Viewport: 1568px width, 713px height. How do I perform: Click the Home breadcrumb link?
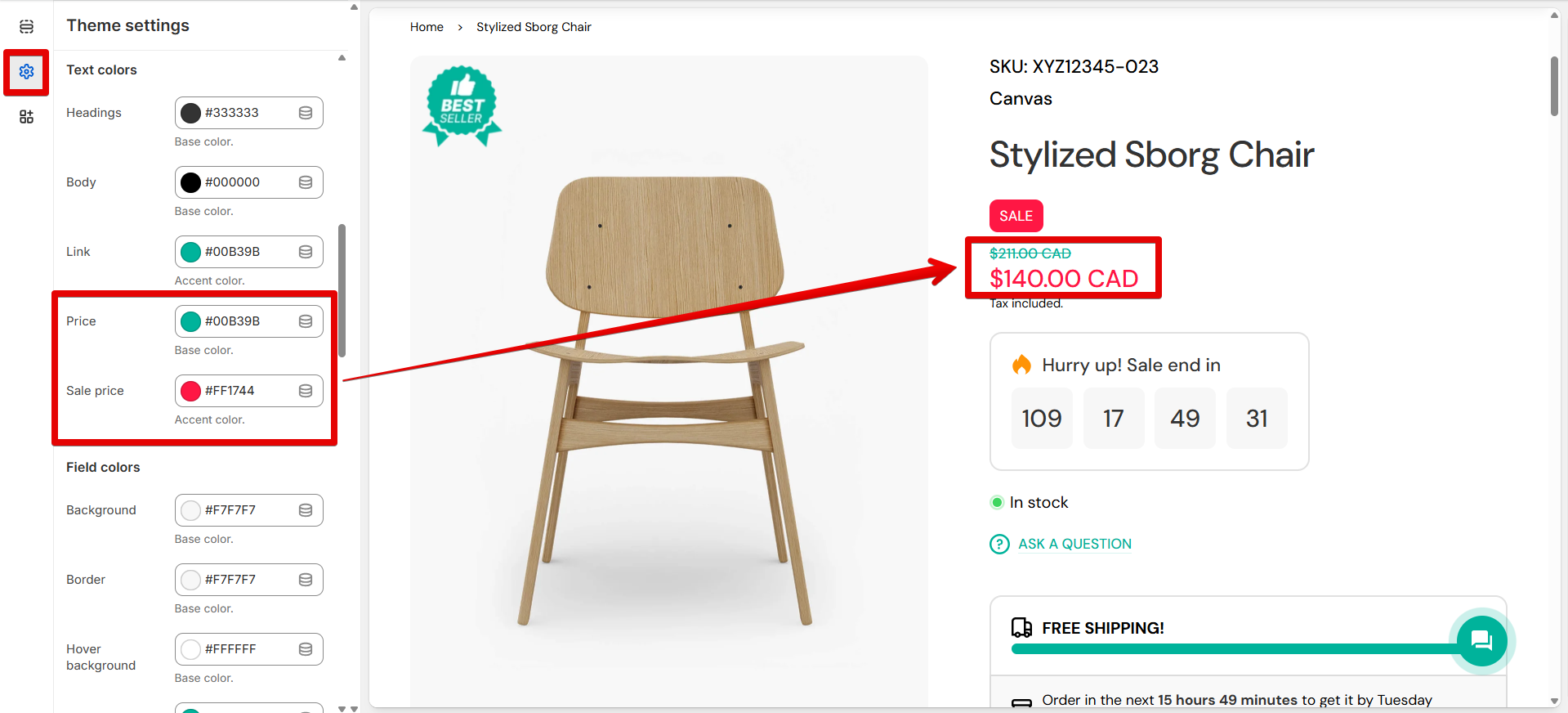click(x=427, y=27)
